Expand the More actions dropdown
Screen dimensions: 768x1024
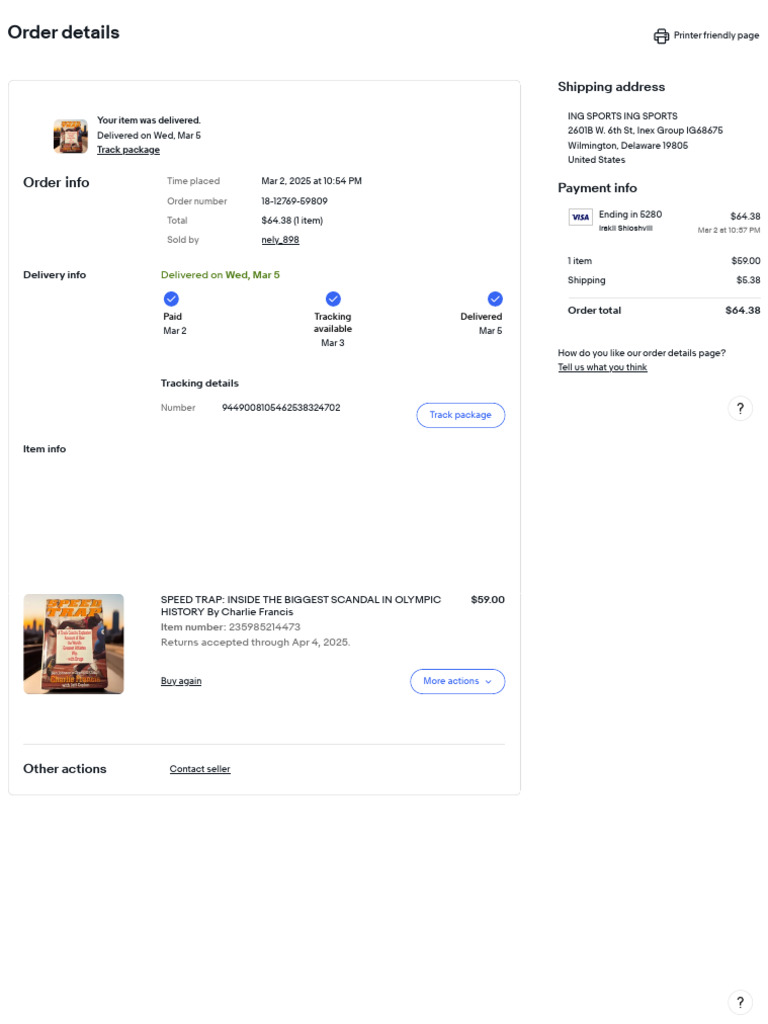[x=457, y=681]
